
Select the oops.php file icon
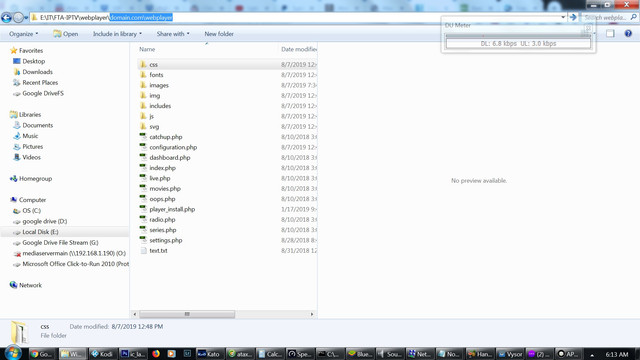143,199
